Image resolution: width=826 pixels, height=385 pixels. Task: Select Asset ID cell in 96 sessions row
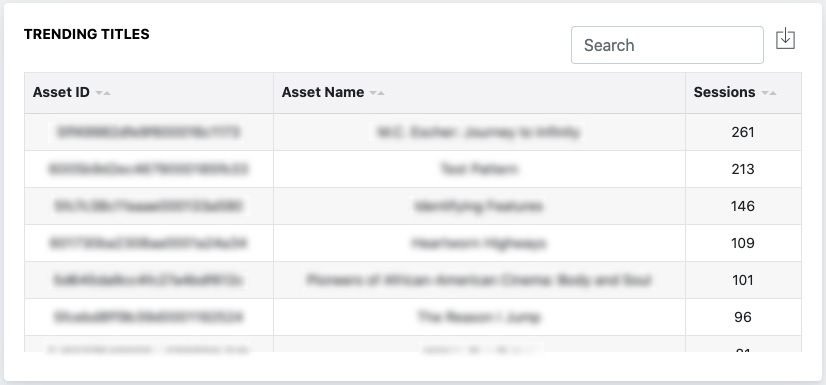click(x=149, y=317)
